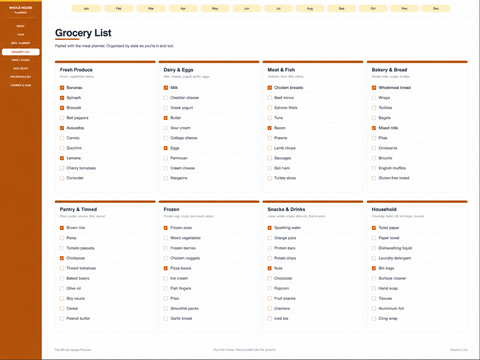Check the Cherry tomatoes checkbox
The image size is (480, 360).
(62, 168)
